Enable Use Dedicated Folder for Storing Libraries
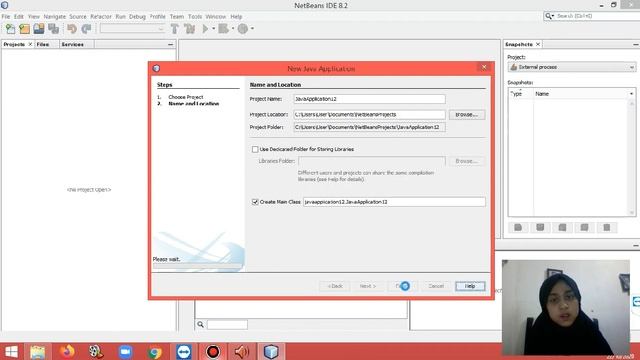640x360 pixels. (255, 149)
